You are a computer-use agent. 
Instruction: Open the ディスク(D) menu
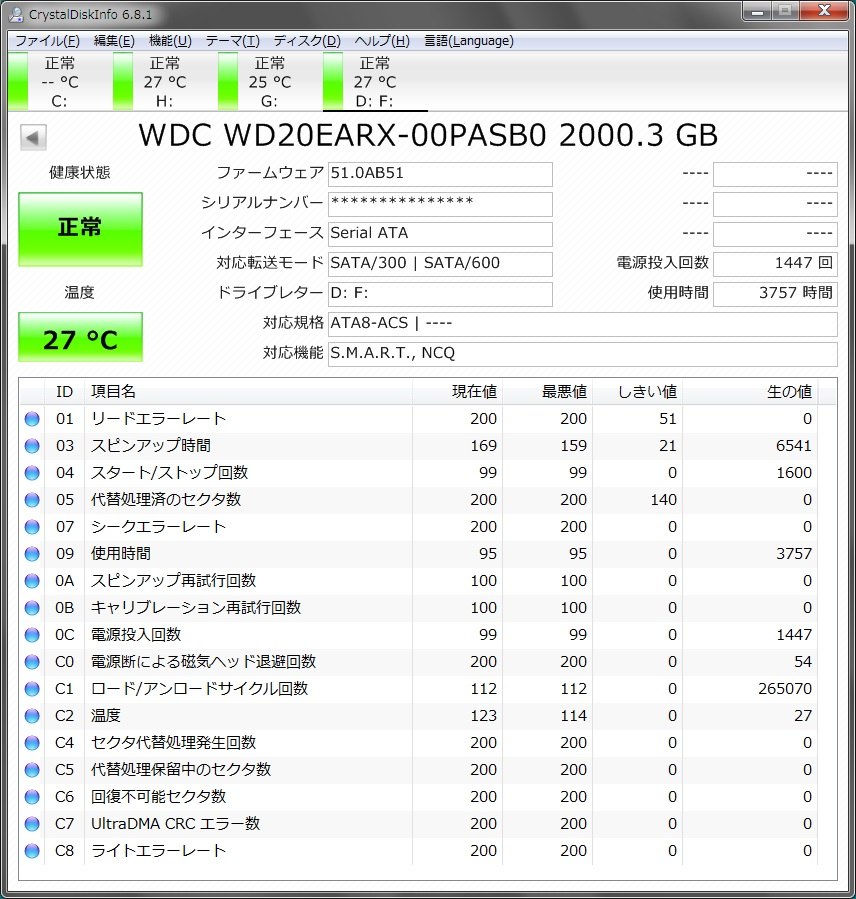click(x=305, y=41)
